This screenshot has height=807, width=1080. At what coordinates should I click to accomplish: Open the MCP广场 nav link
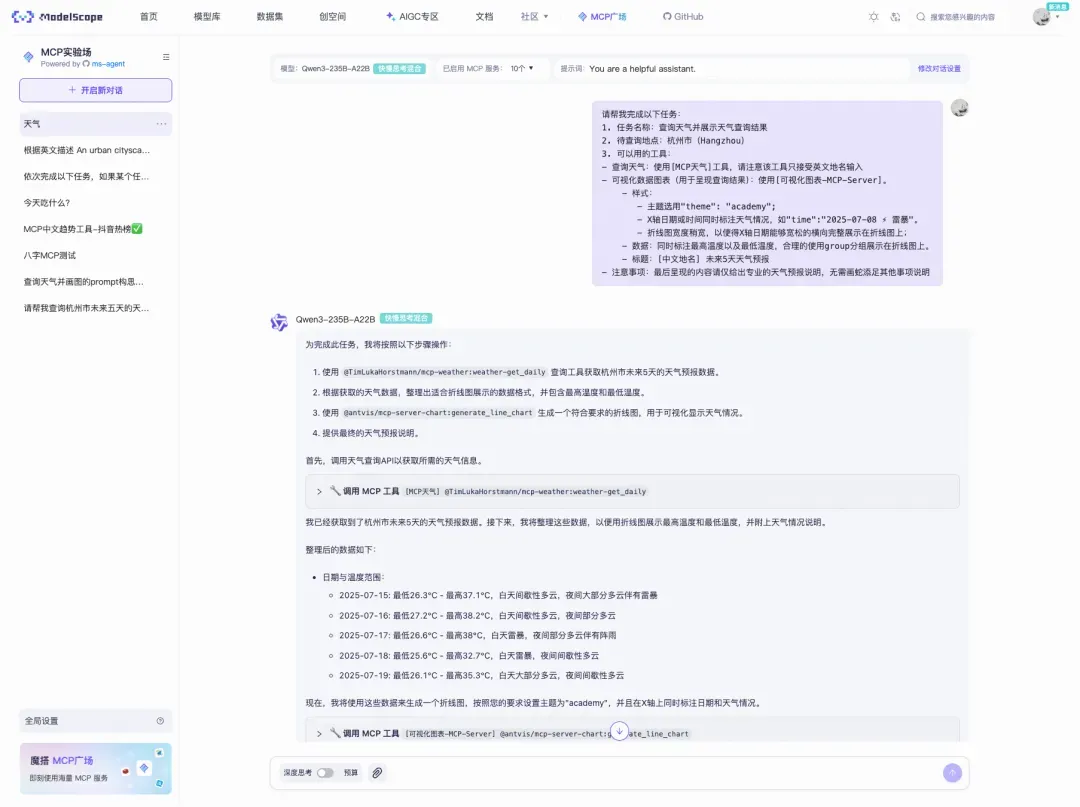602,17
